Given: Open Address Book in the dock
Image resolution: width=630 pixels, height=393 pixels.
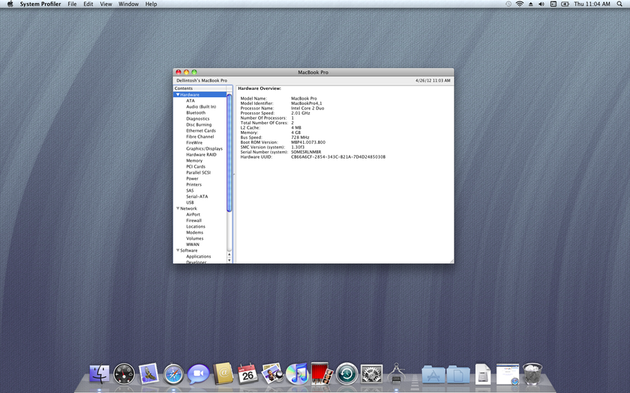Looking at the screenshot, I should tap(223, 373).
